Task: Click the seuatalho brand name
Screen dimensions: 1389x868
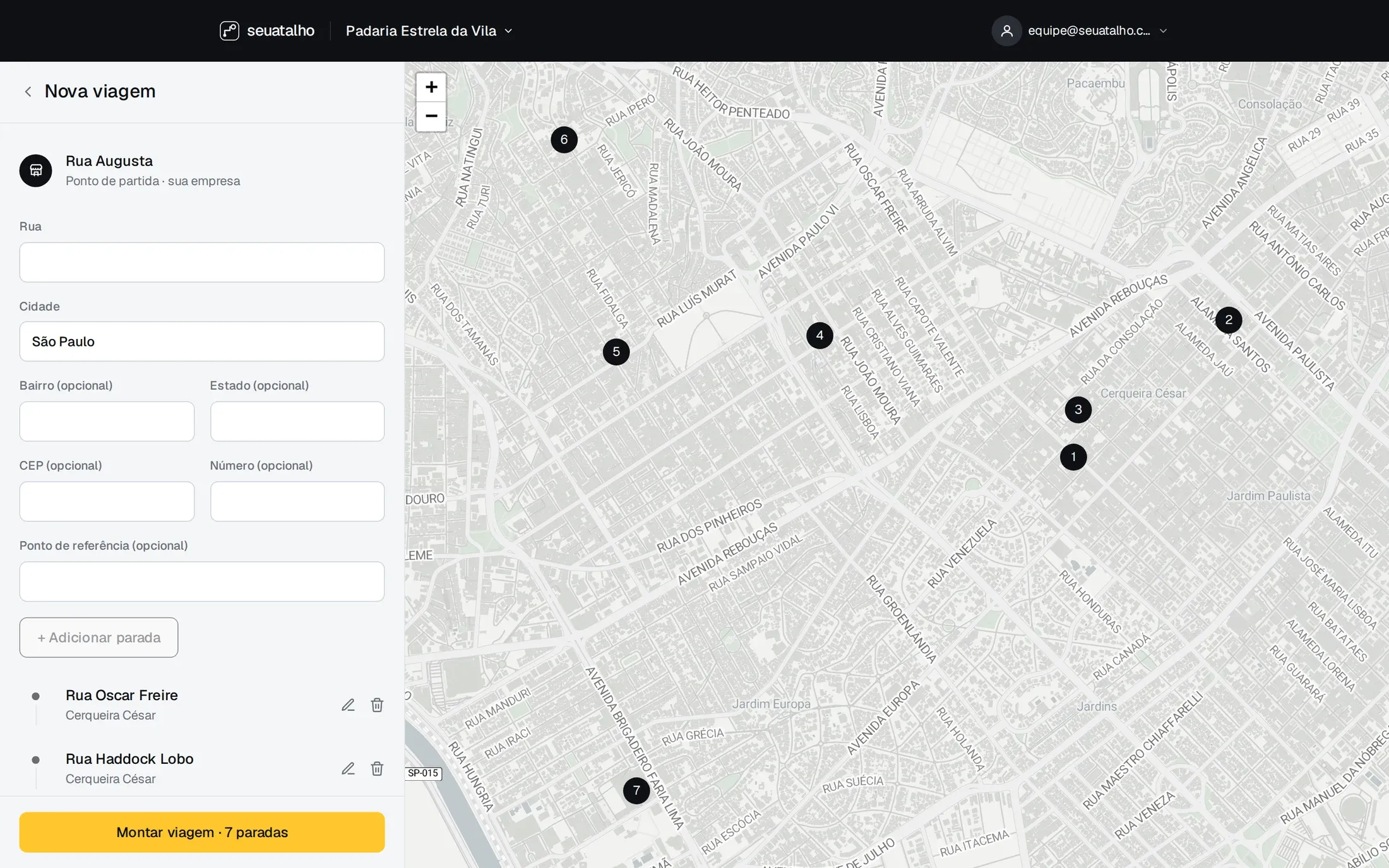Action: pyautogui.click(x=280, y=30)
